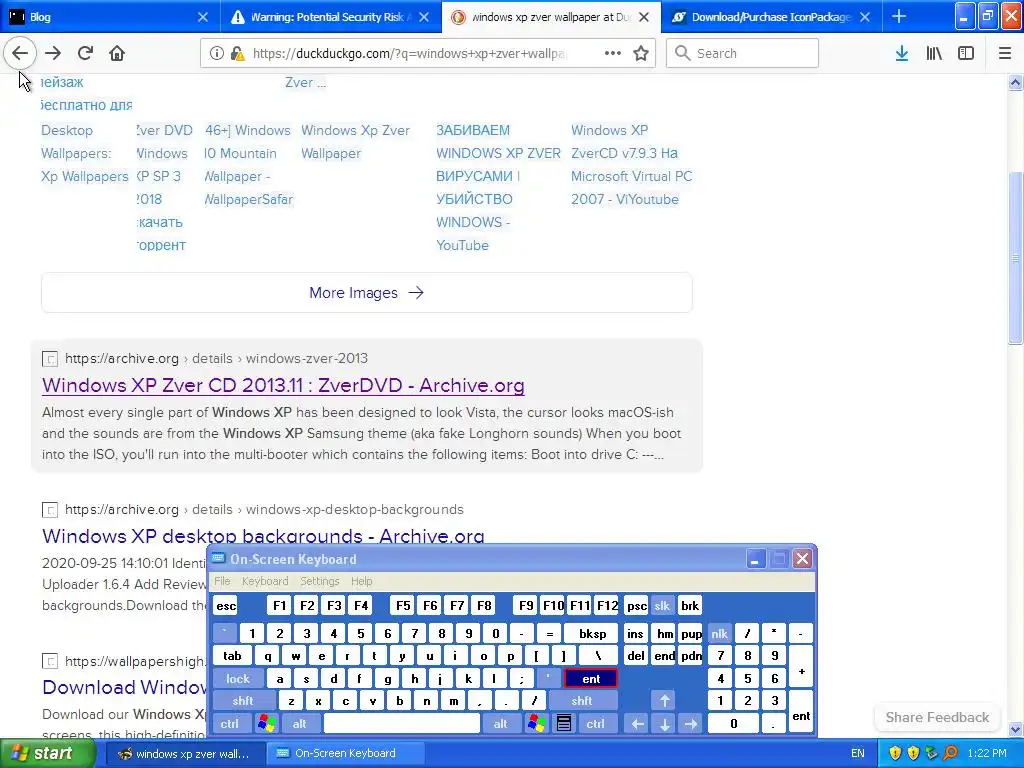Click the browser Search box
Image resolution: width=1024 pixels, height=768 pixels.
tap(743, 53)
